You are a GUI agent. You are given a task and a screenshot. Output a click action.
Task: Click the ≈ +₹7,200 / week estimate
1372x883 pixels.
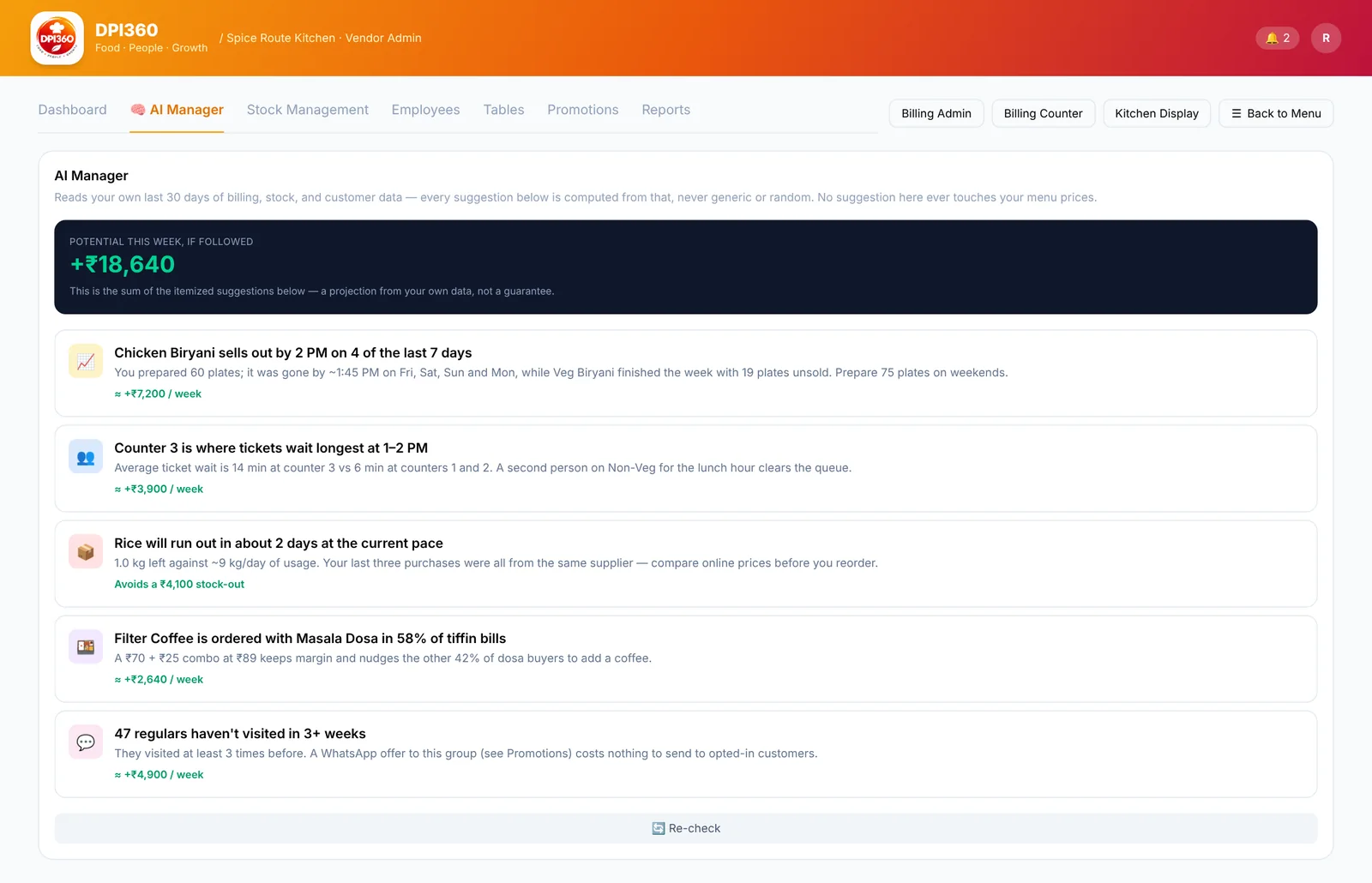pyautogui.click(x=158, y=393)
